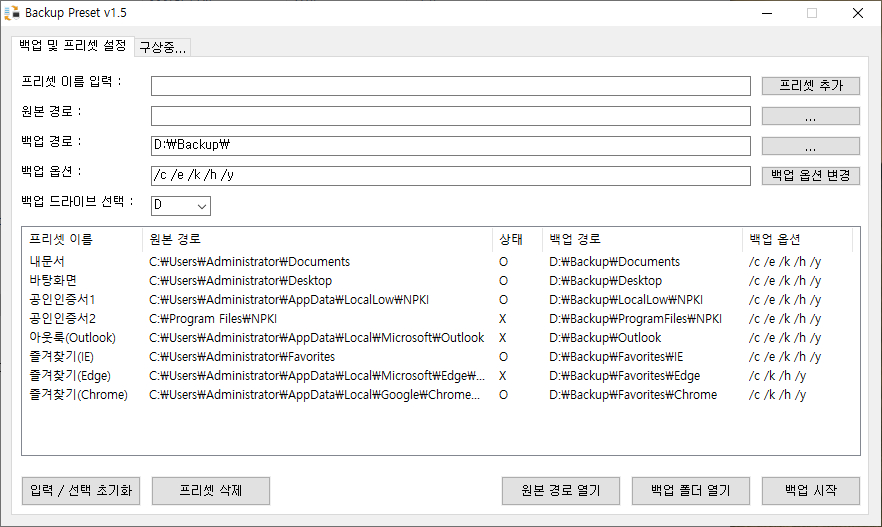Switch to the 백업 및 프리셋 설정 tab

click(x=73, y=46)
